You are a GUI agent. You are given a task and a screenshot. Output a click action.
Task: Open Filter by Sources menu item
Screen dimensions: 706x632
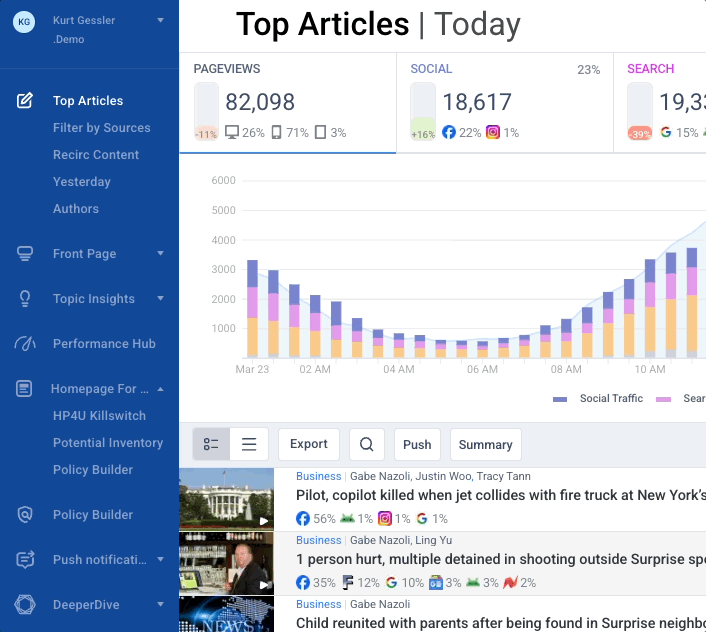(x=101, y=128)
